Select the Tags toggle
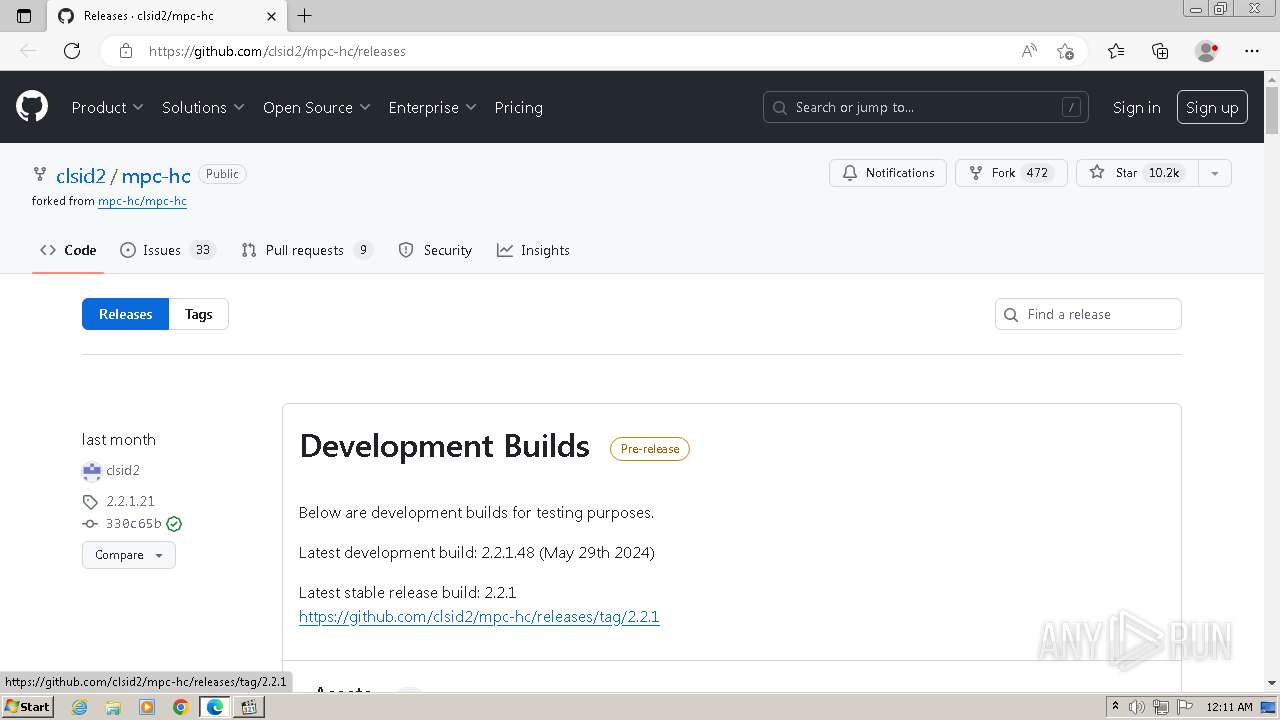The height and width of the screenshot is (720, 1280). [x=198, y=314]
